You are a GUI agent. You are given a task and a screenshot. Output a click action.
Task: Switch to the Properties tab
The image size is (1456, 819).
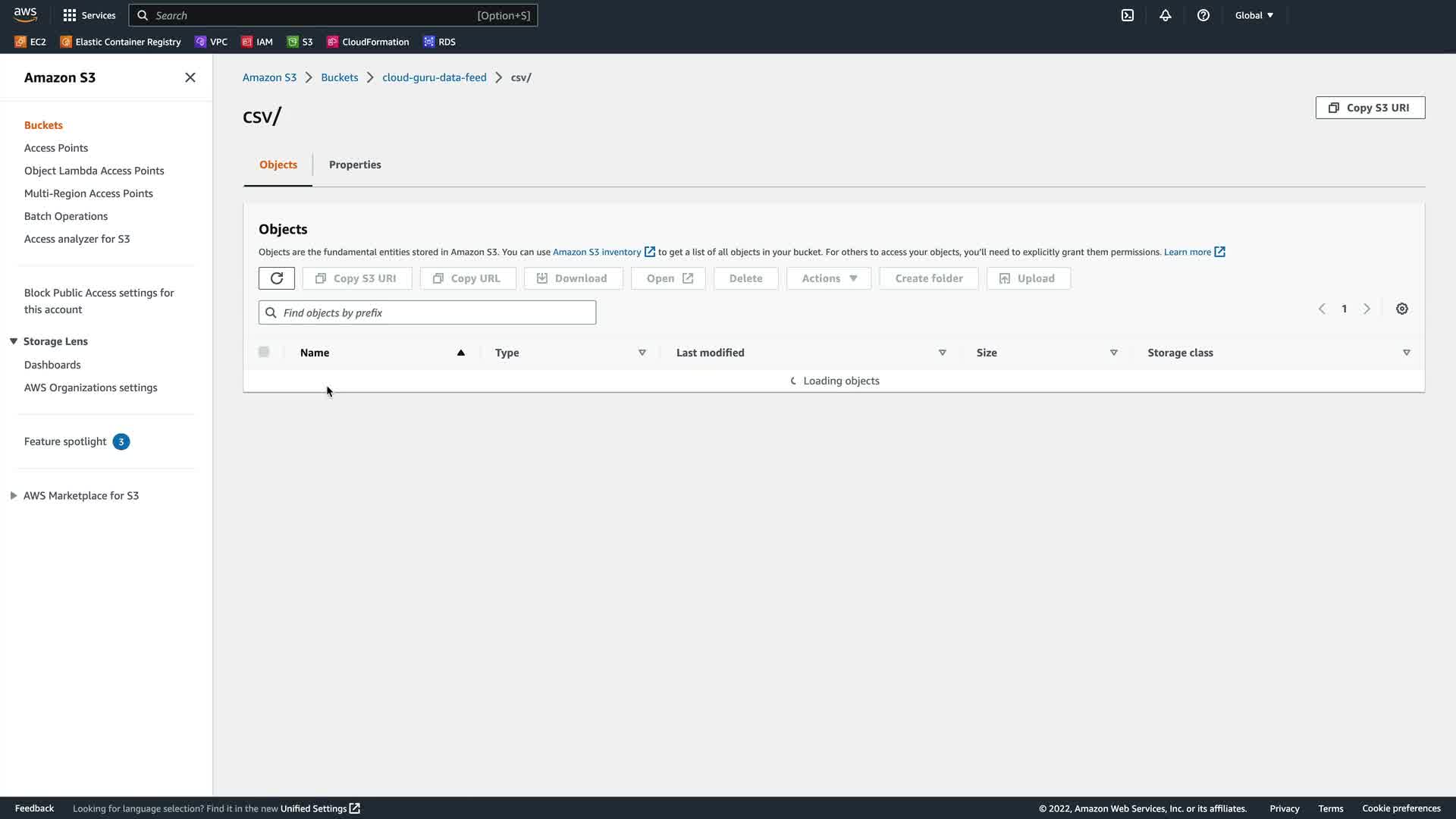355,165
